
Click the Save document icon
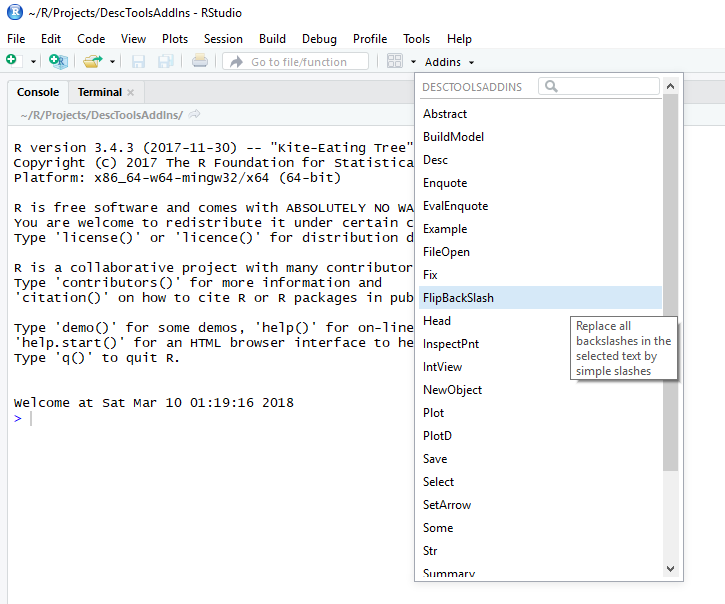pos(138,61)
